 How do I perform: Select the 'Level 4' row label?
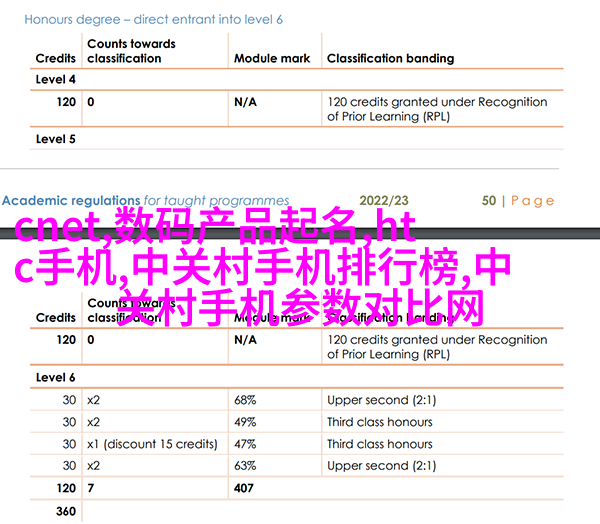click(55, 79)
